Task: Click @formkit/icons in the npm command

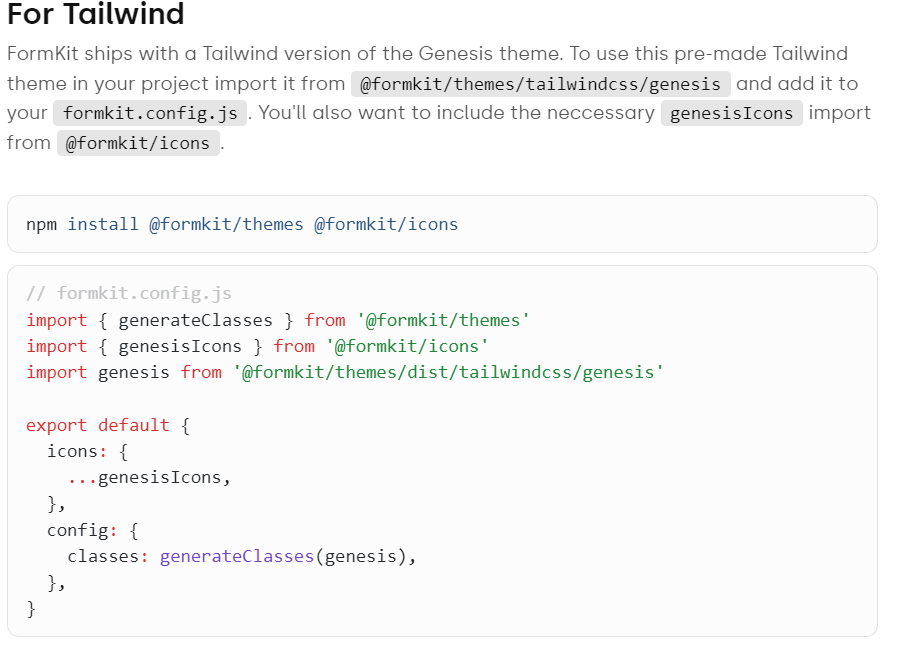Action: coord(386,224)
